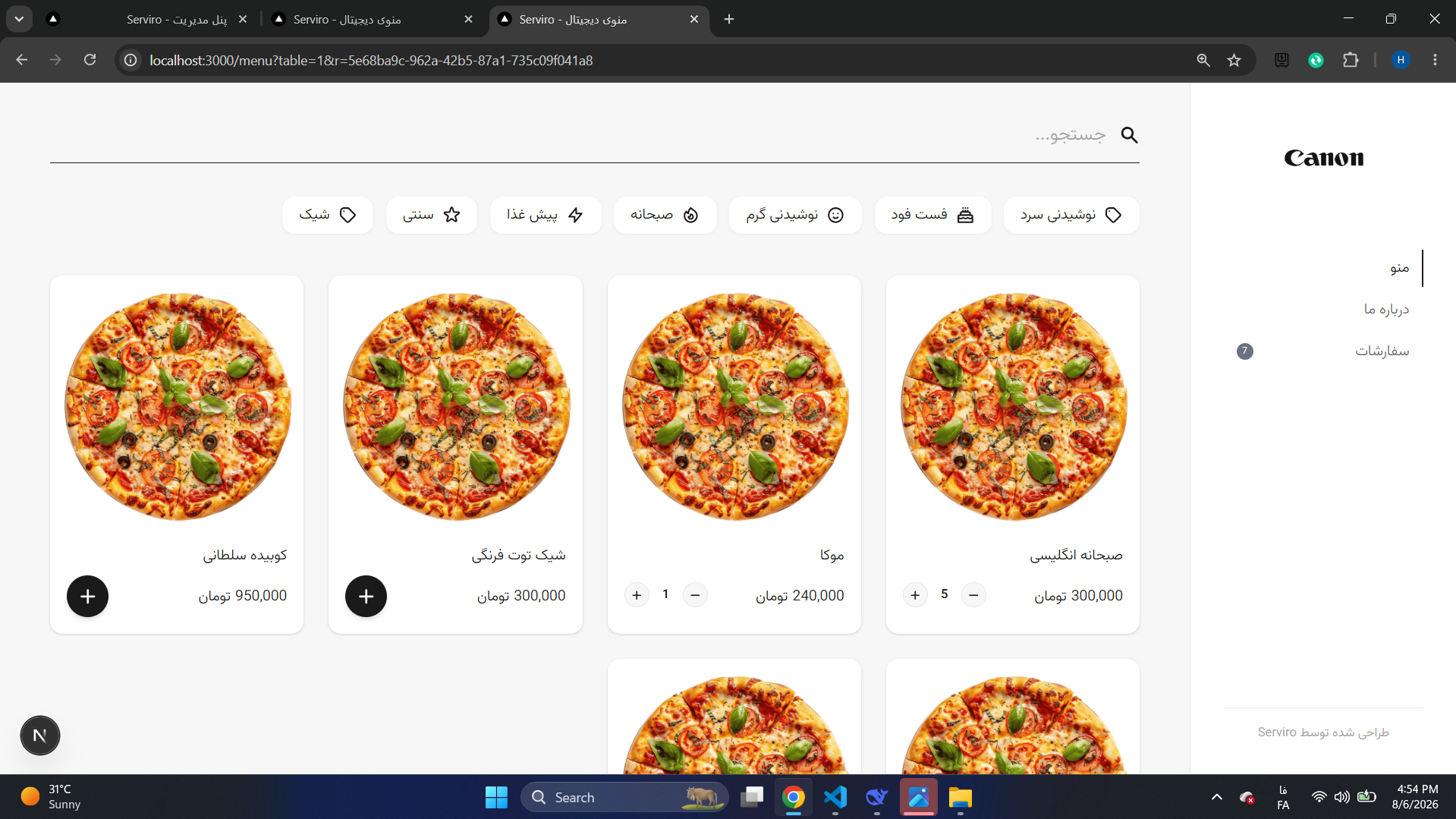This screenshot has height=819, width=1456.
Task: Click the green extension icon in toolbar
Action: click(1316, 60)
